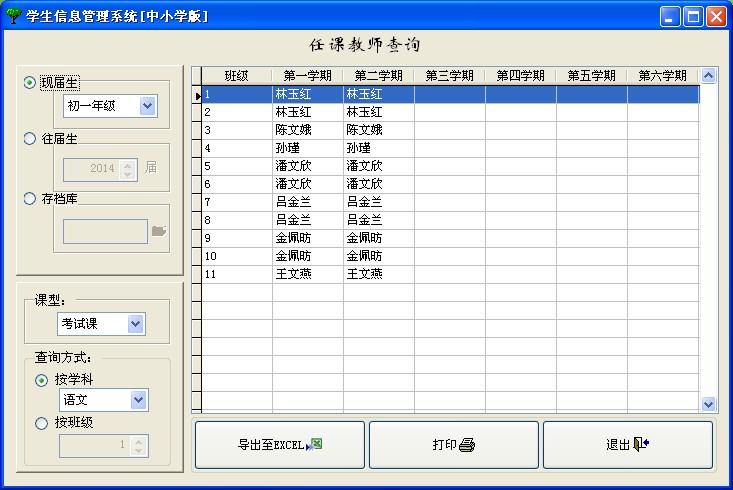Screen dimensions: 733x490
Task: Select the 现届生 radio button
Action: [x=30, y=83]
